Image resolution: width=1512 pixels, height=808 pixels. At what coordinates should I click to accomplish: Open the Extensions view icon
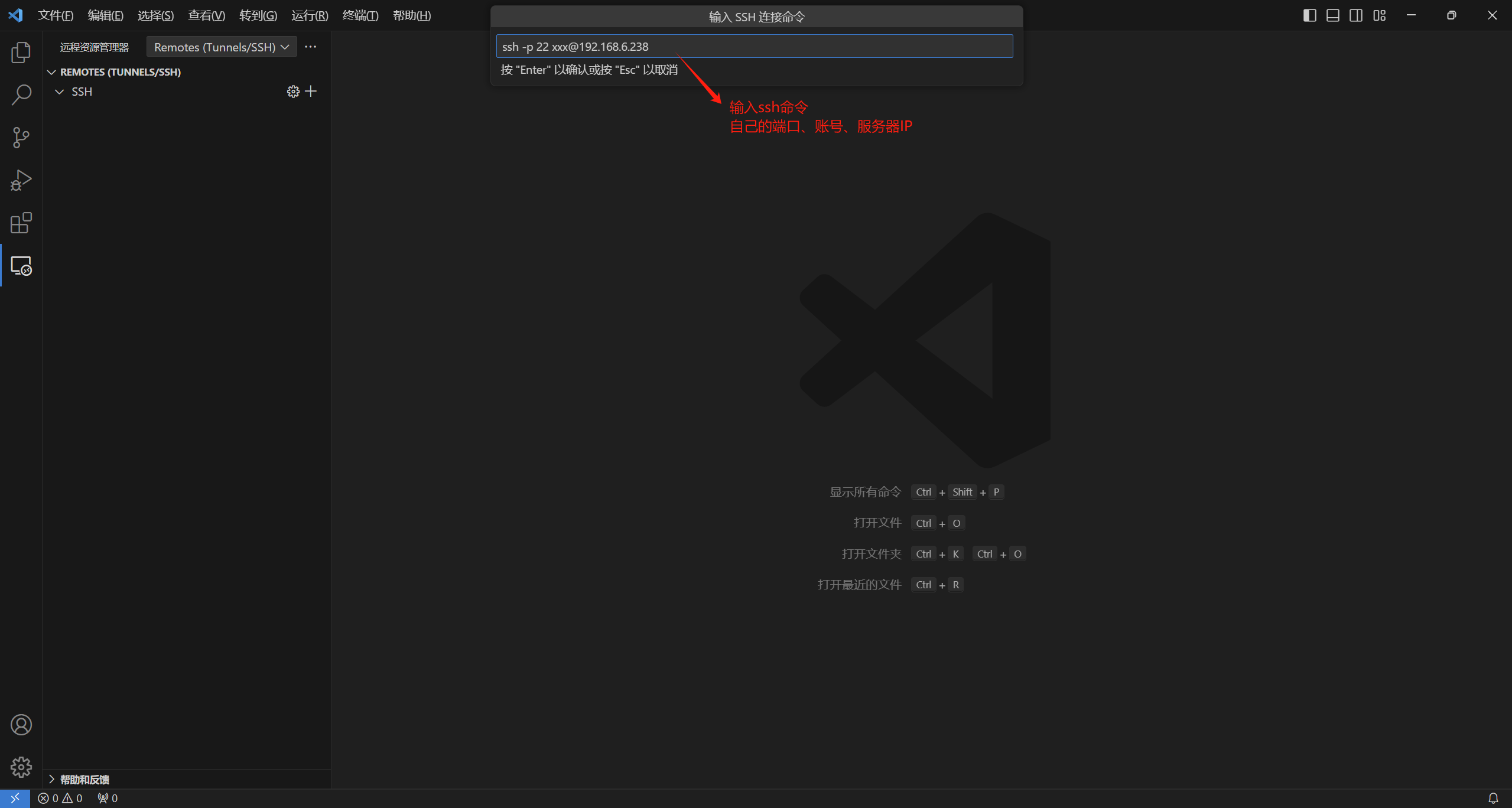[x=21, y=223]
